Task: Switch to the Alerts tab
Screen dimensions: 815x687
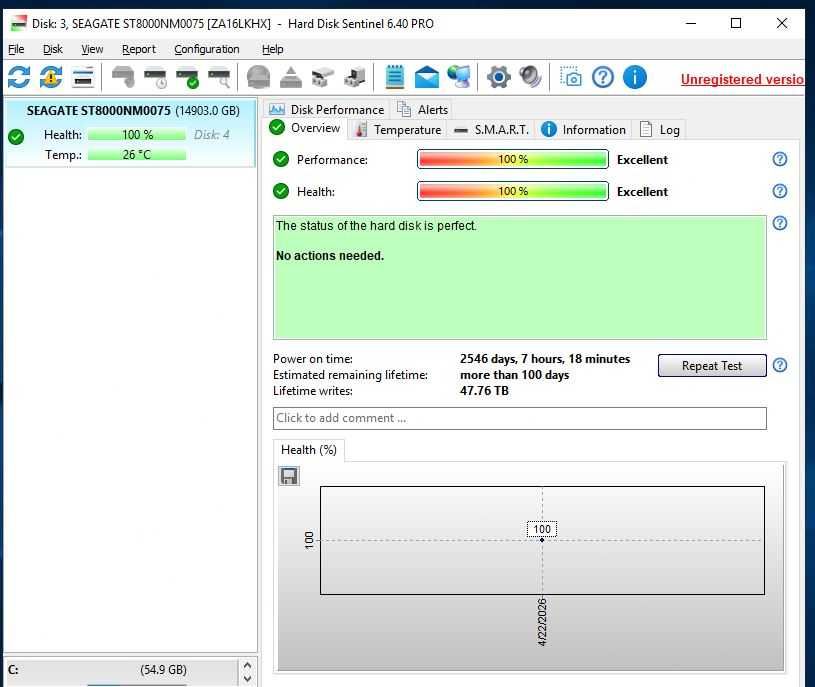Action: (423, 110)
